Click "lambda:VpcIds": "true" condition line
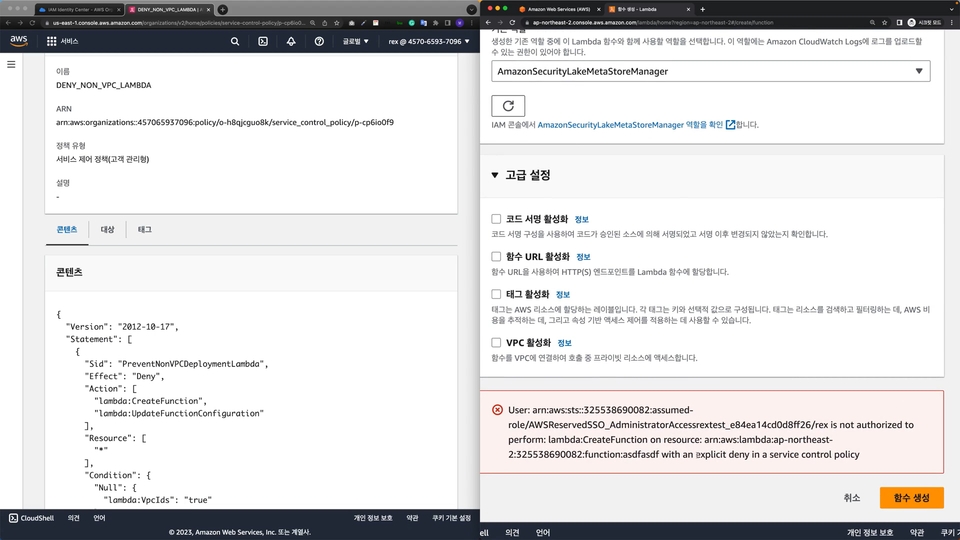 157,500
